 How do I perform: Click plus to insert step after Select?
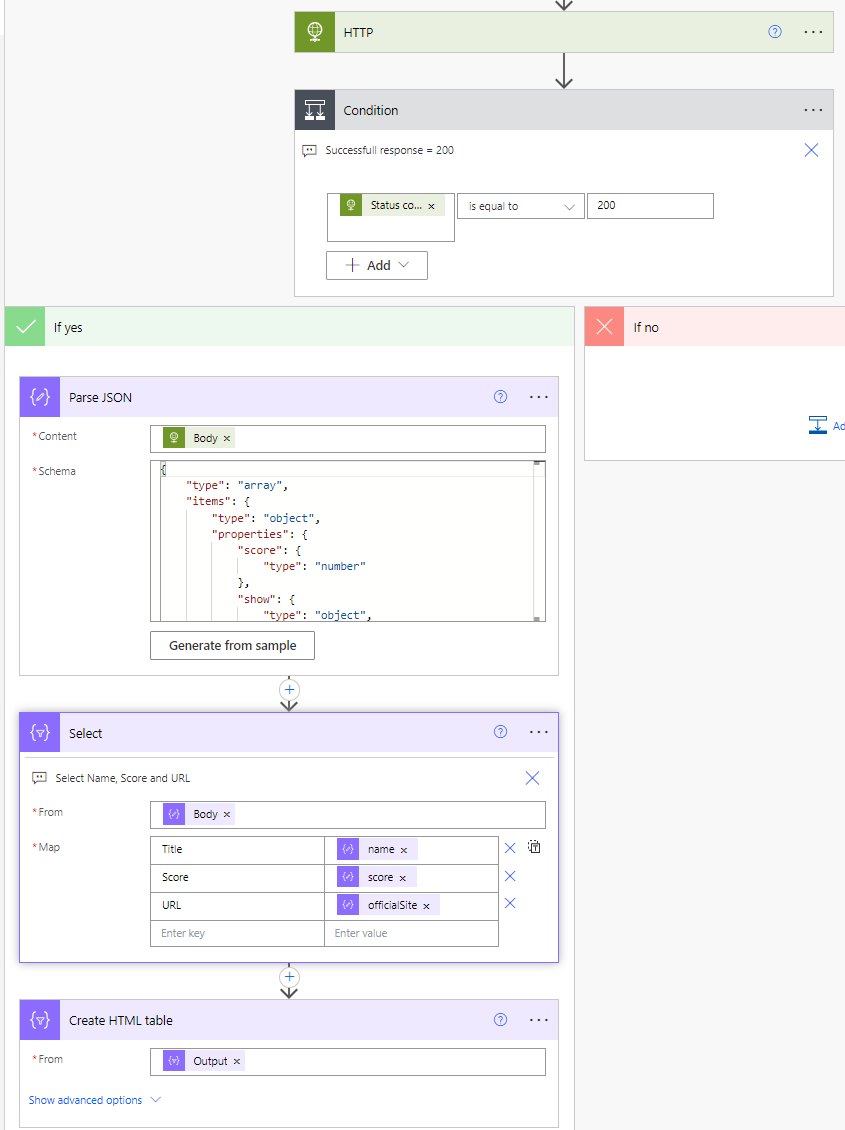[x=289, y=976]
